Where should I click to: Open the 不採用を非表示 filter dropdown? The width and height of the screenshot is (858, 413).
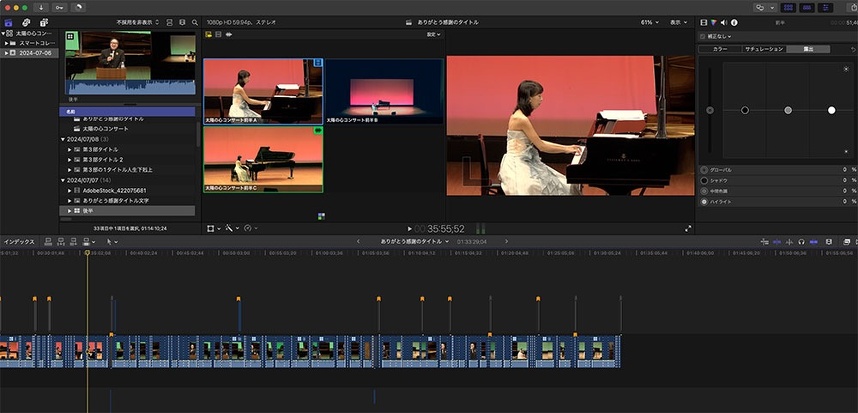(139, 21)
